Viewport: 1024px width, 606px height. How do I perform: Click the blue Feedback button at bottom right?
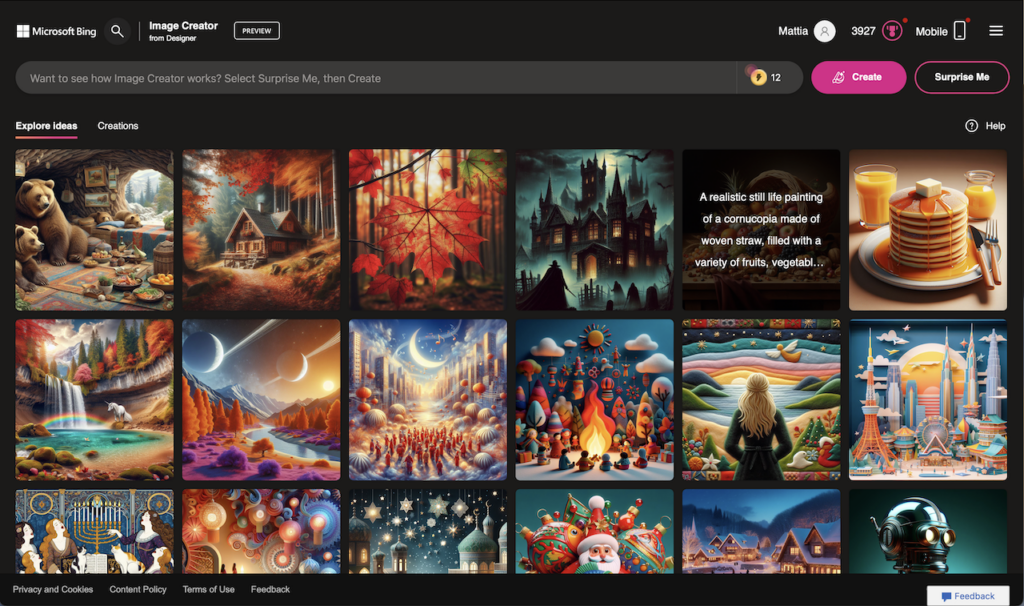tap(967, 596)
